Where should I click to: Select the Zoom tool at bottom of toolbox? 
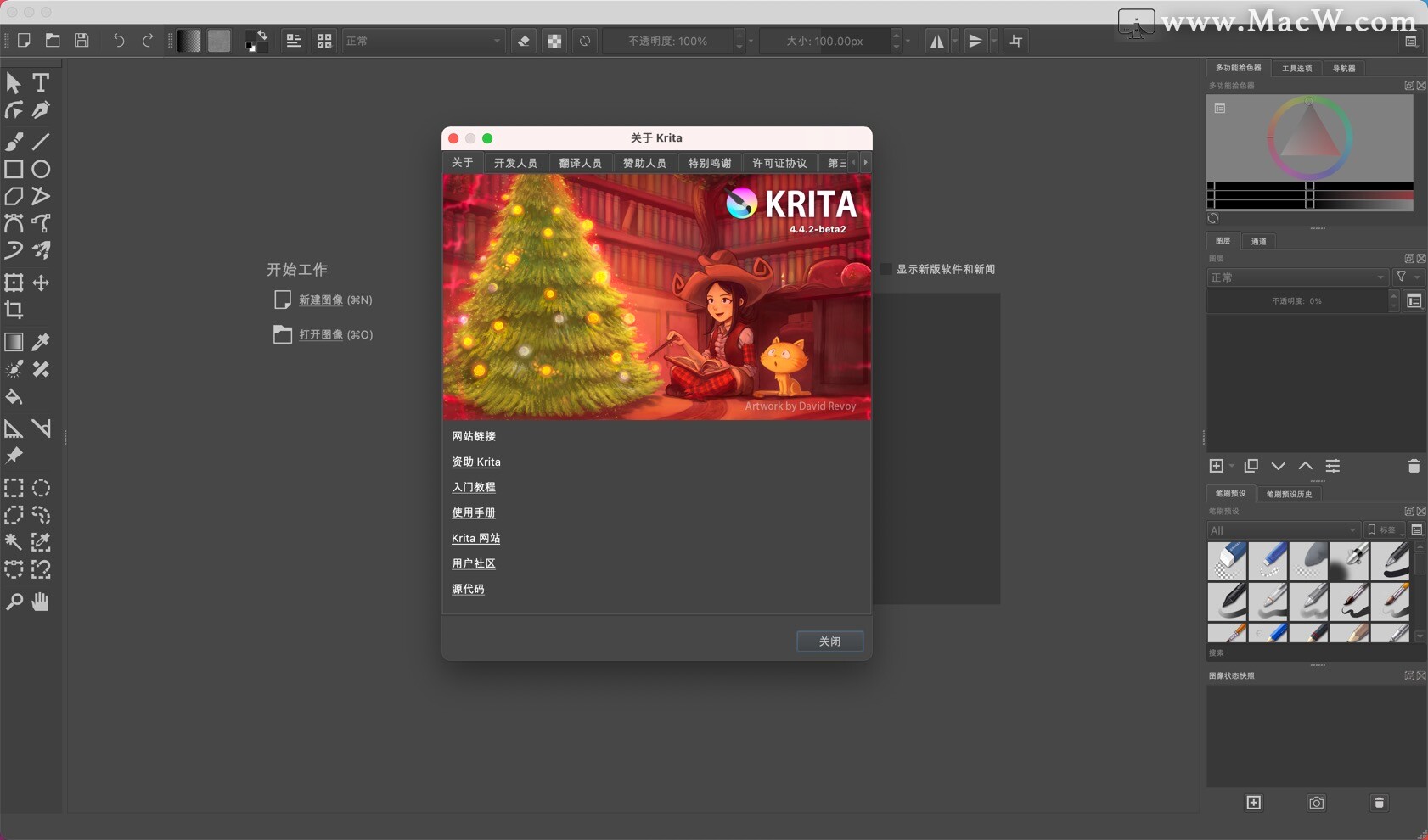pyautogui.click(x=14, y=602)
